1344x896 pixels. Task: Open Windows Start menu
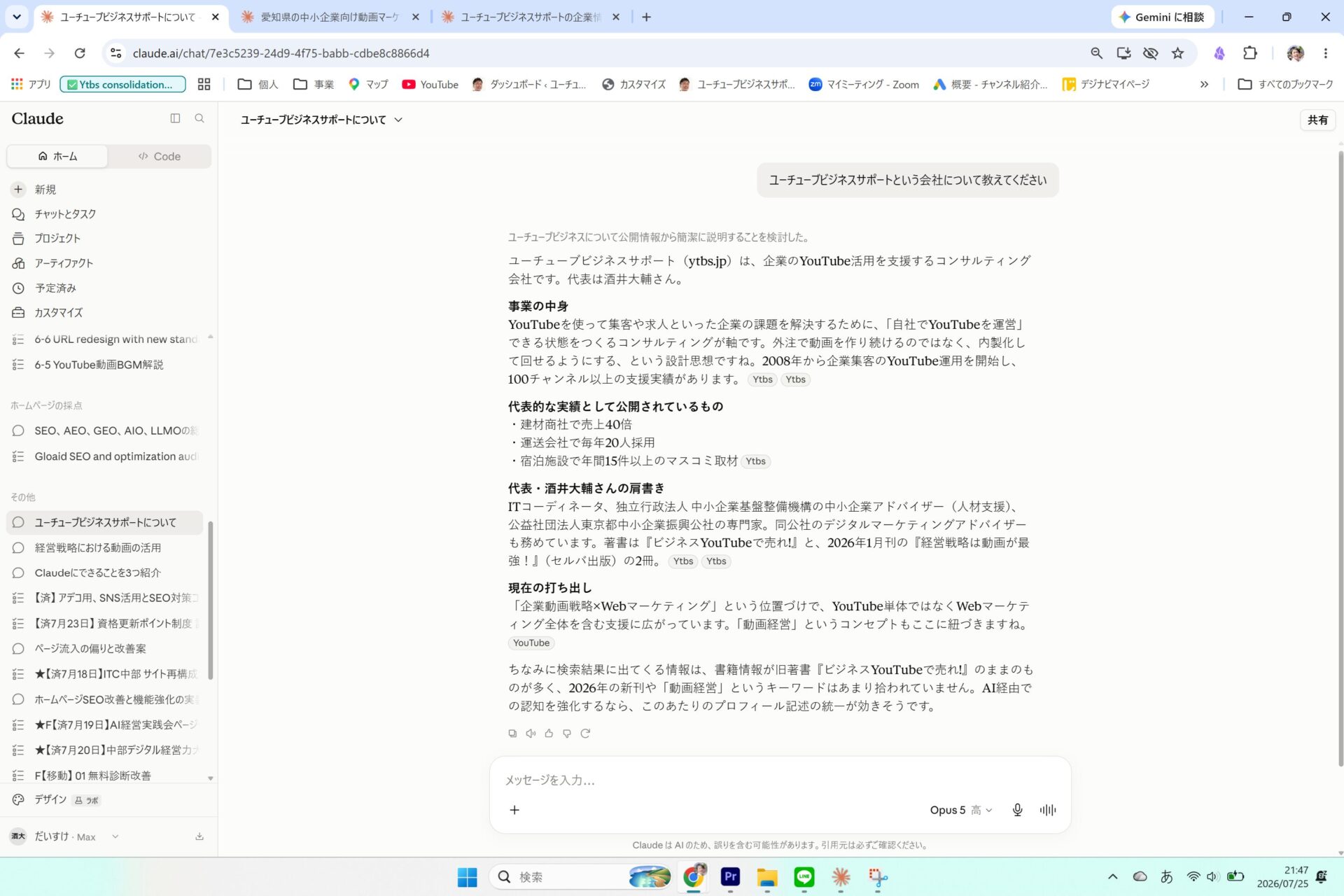467,877
